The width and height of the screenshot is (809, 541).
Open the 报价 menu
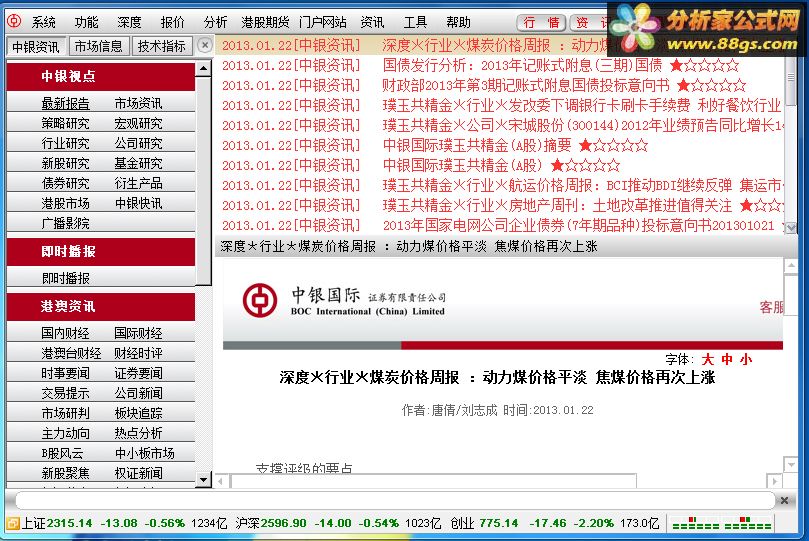[x=172, y=22]
